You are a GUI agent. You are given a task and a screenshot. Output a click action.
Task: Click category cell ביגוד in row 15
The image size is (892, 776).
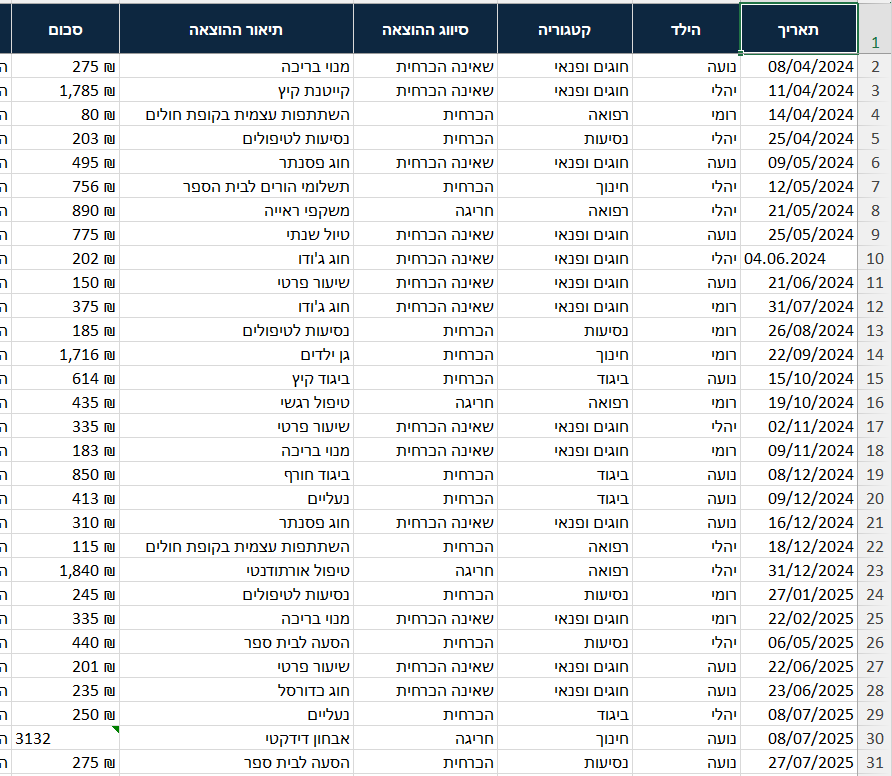[565, 378]
